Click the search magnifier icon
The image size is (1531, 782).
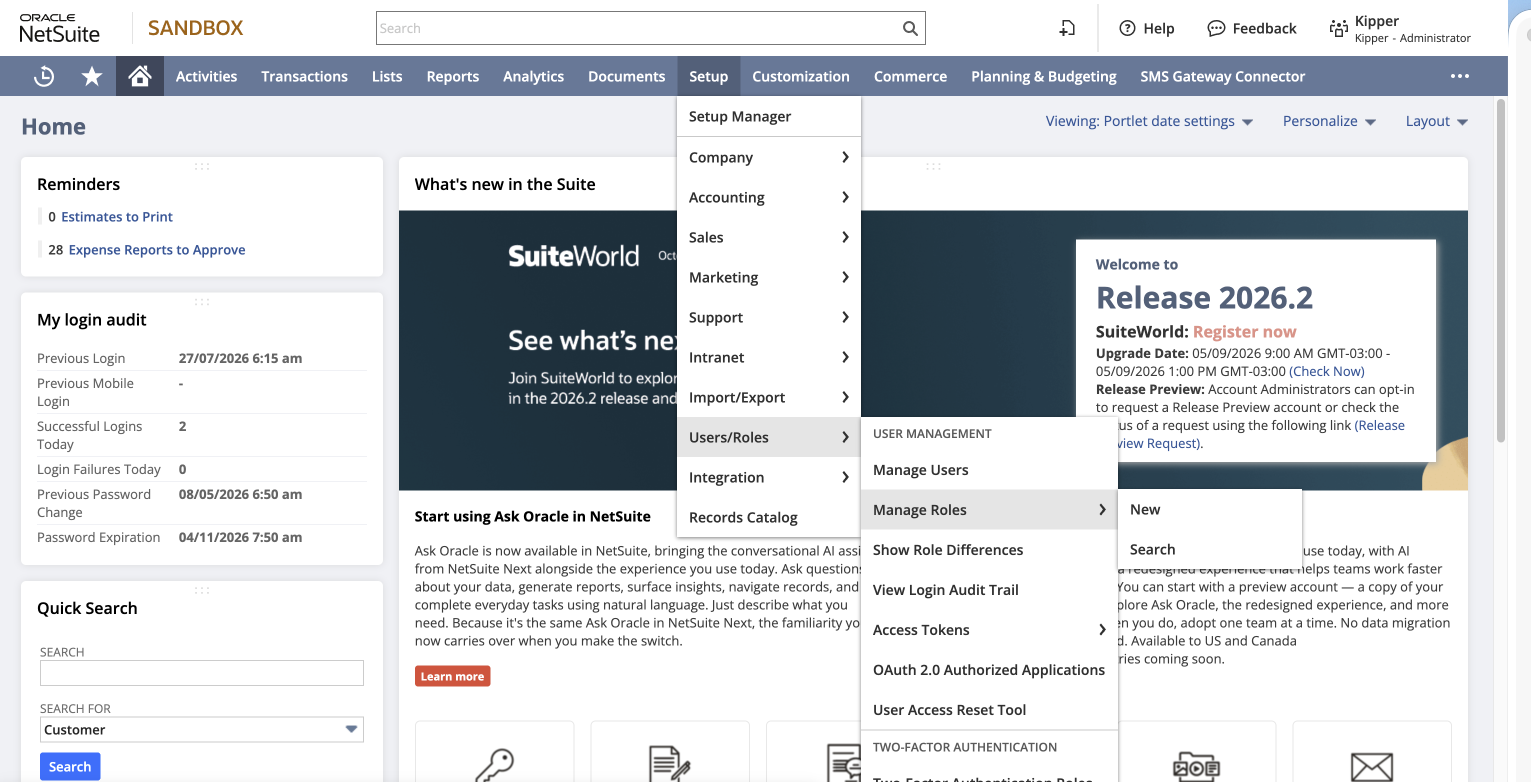[910, 28]
